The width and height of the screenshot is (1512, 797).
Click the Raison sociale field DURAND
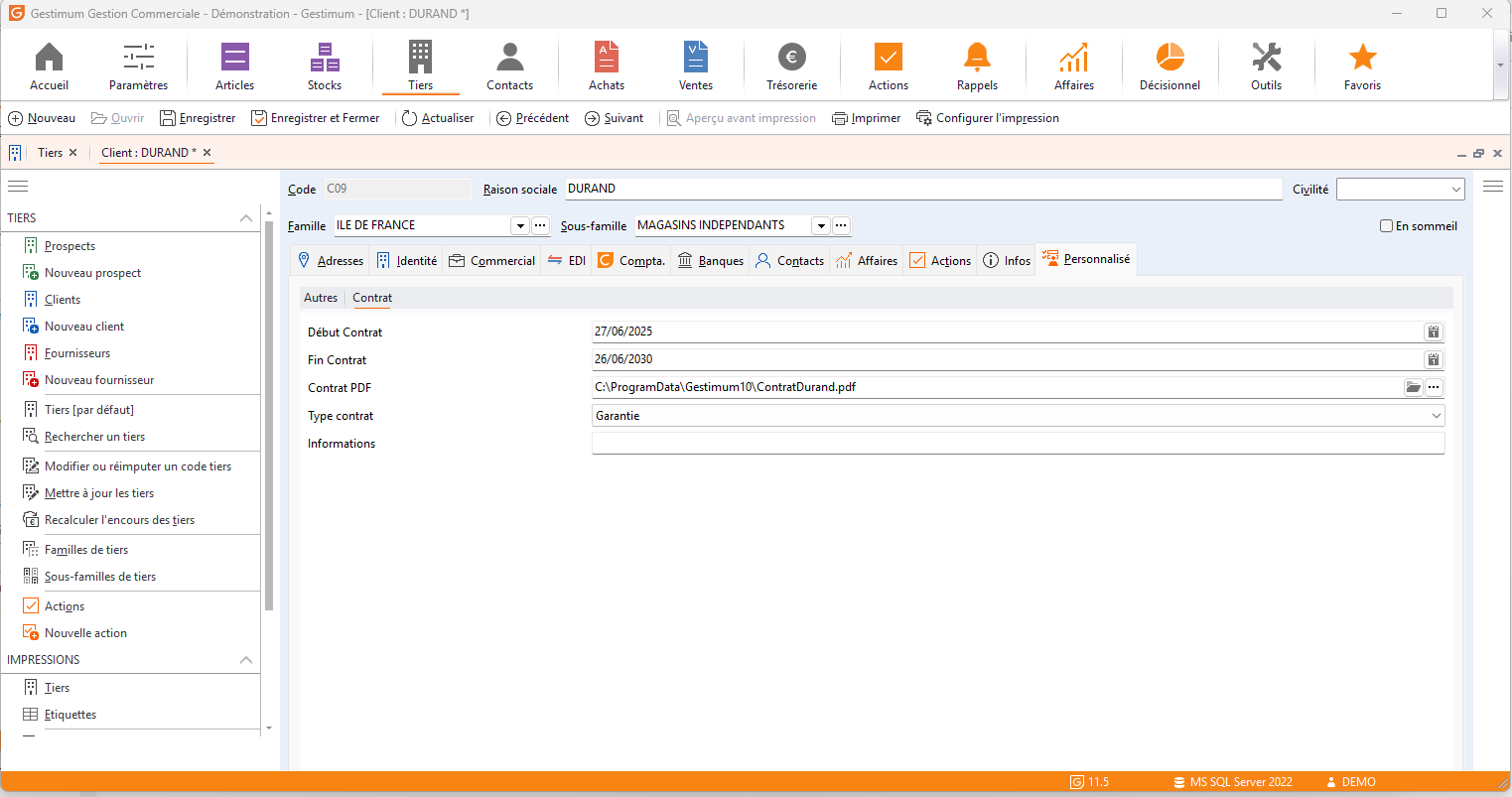pos(923,189)
